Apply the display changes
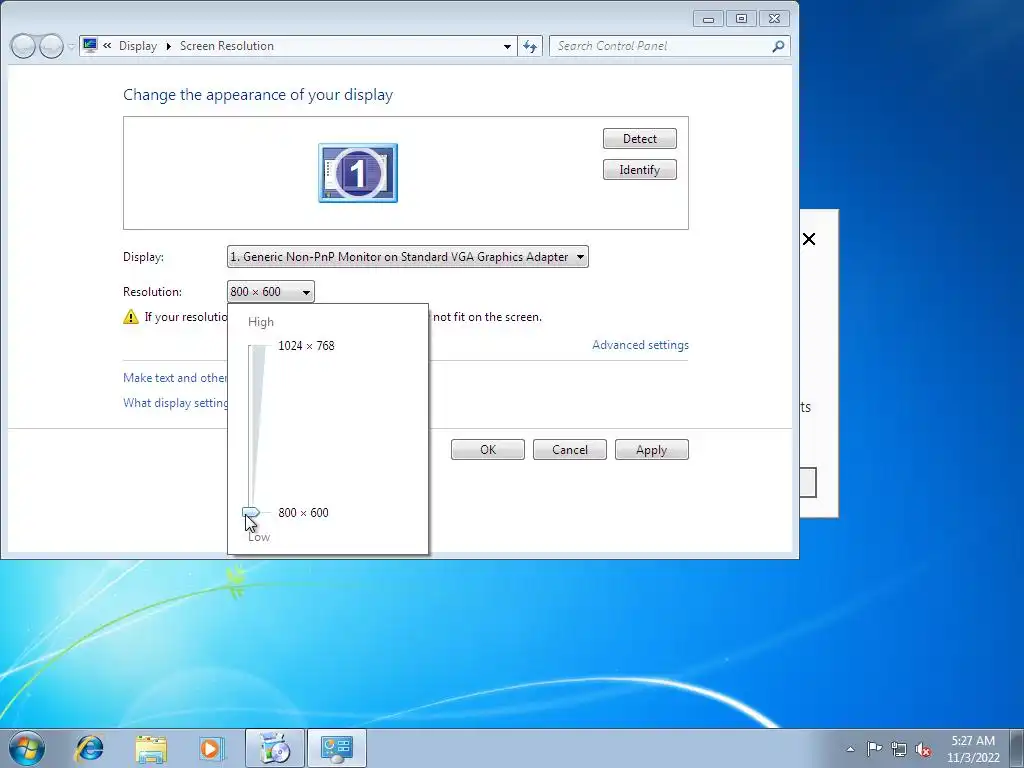 (652, 449)
